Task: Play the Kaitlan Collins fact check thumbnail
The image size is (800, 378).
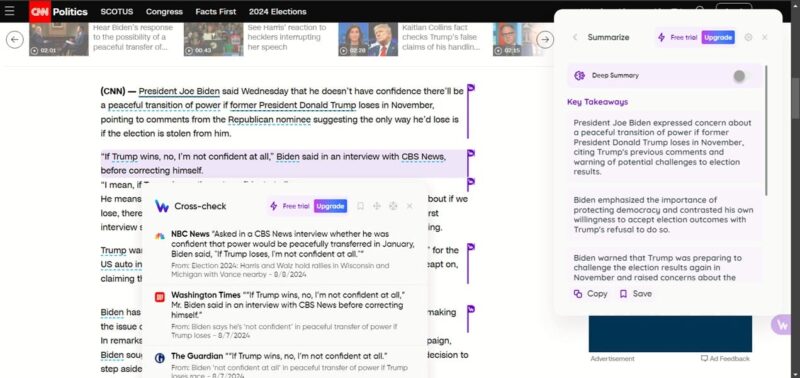Action: click(x=368, y=39)
